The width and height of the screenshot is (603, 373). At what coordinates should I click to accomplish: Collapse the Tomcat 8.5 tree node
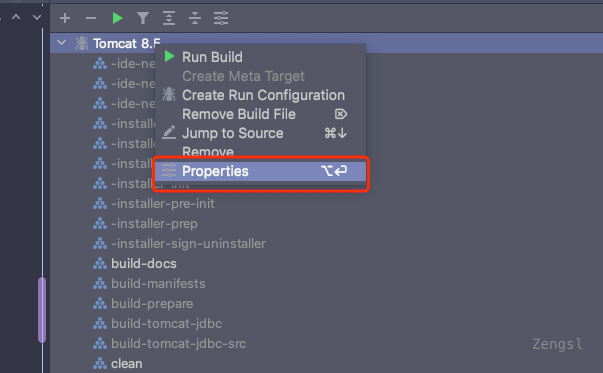pyautogui.click(x=62, y=43)
